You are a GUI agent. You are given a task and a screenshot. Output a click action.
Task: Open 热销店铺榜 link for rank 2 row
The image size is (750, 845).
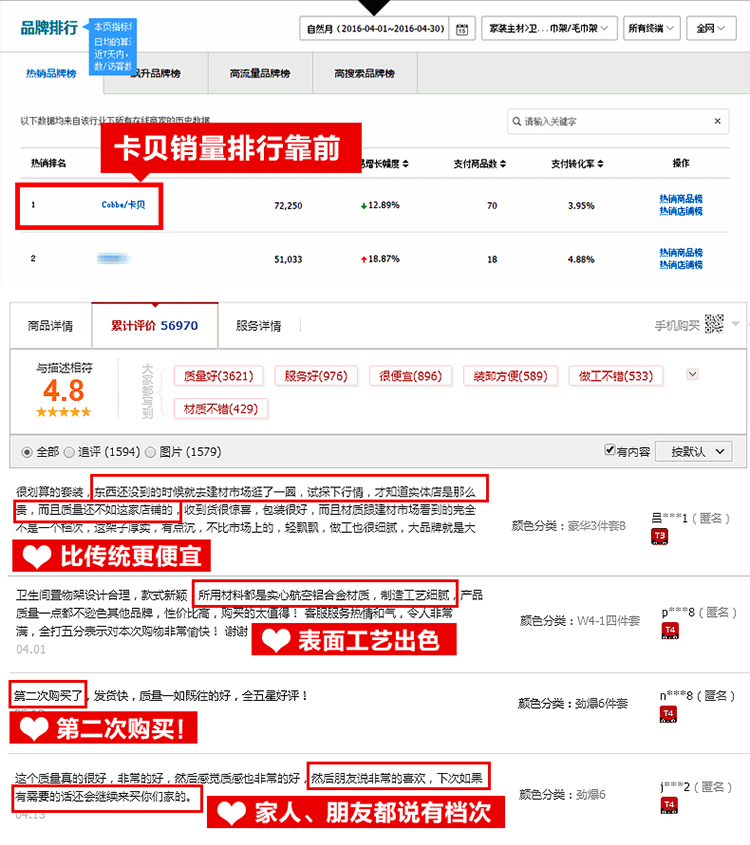681,265
